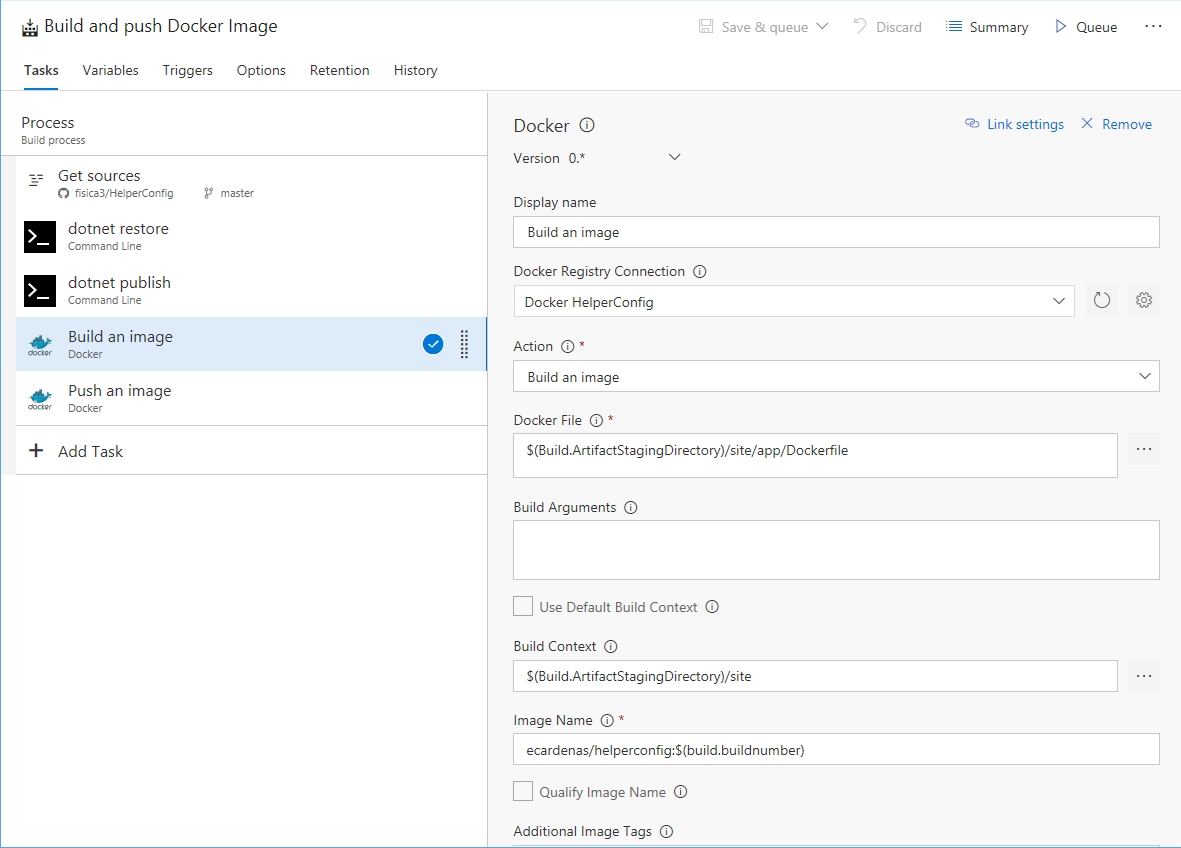The image size is (1181, 848).
Task: Click the plus icon of Add Task
Action: (35, 450)
